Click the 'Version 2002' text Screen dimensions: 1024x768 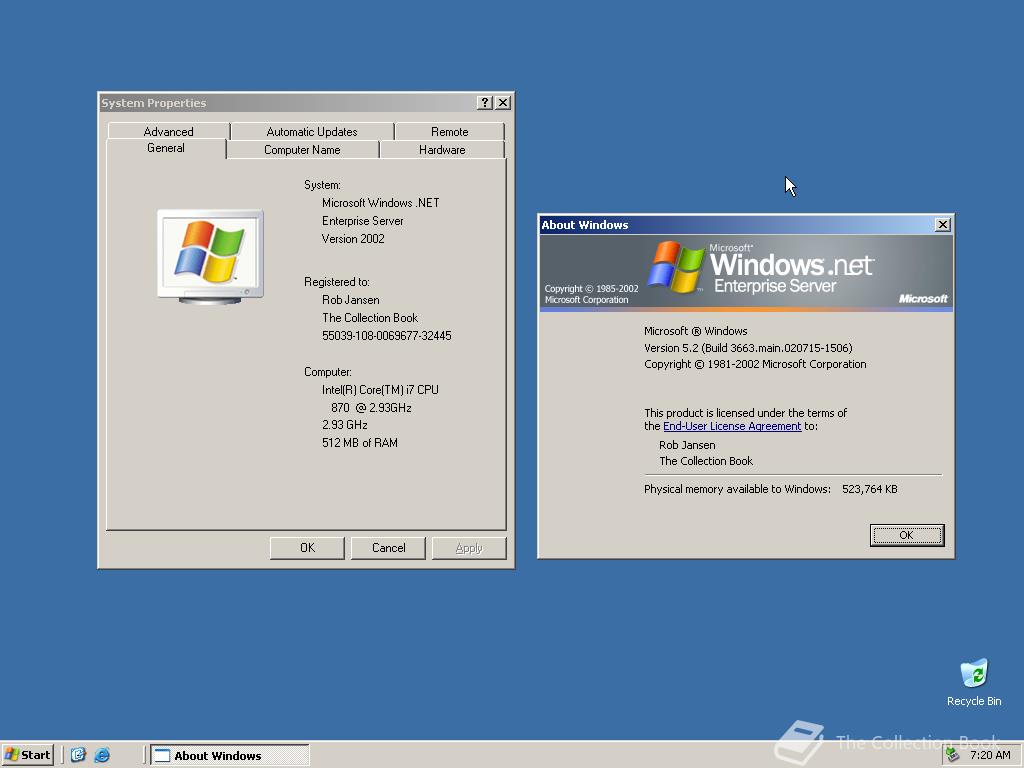353,239
